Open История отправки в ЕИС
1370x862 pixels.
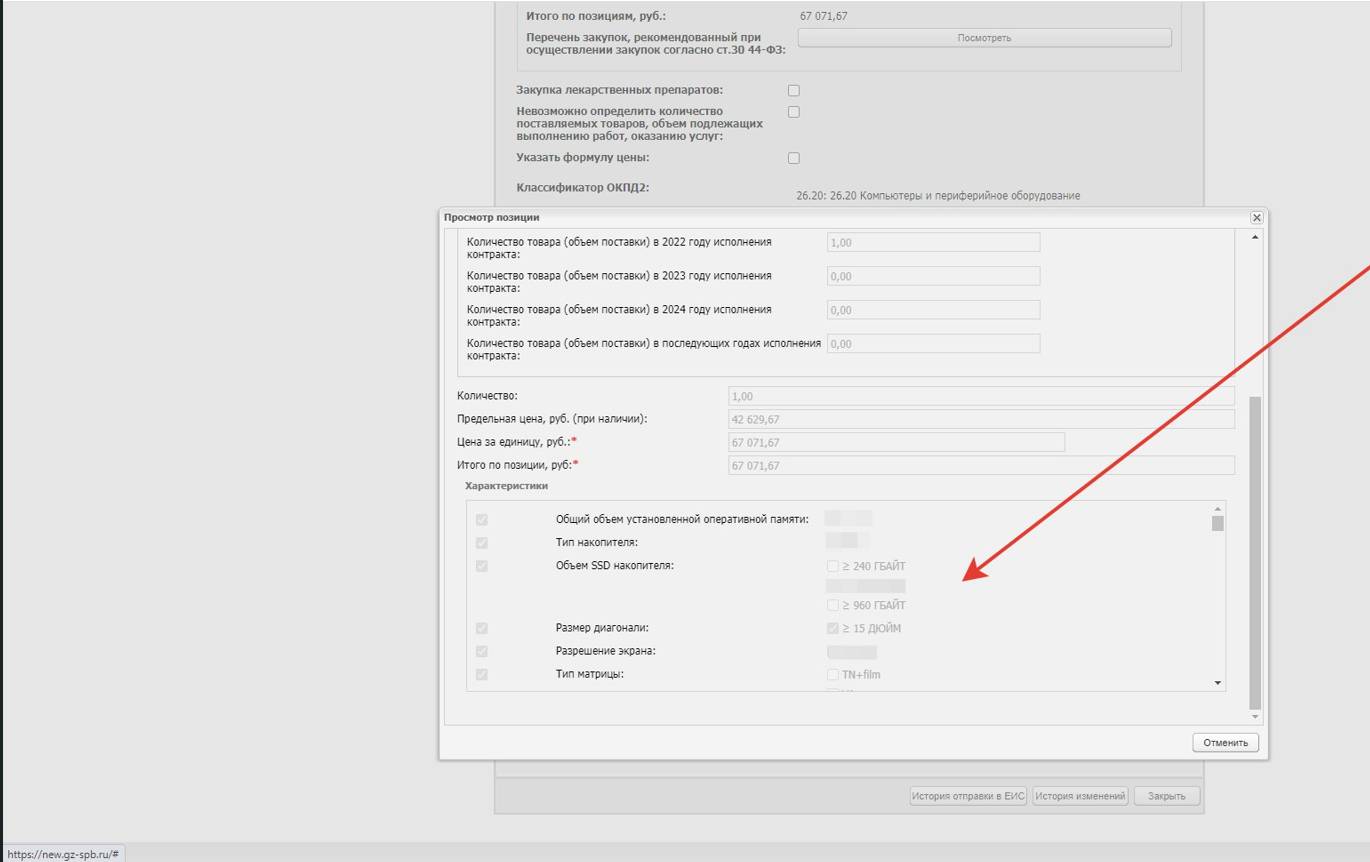[x=968, y=796]
